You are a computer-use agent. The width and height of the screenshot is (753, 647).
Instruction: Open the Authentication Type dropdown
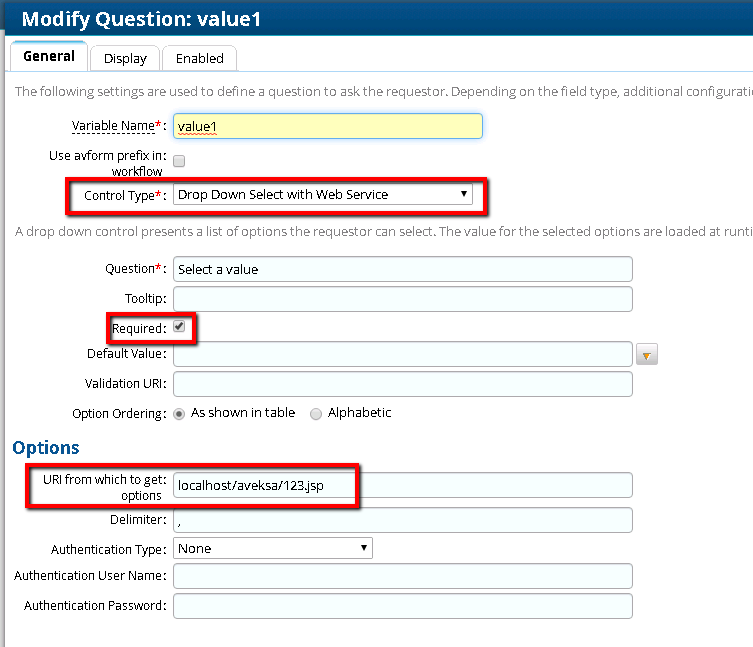pyautogui.click(x=272, y=548)
